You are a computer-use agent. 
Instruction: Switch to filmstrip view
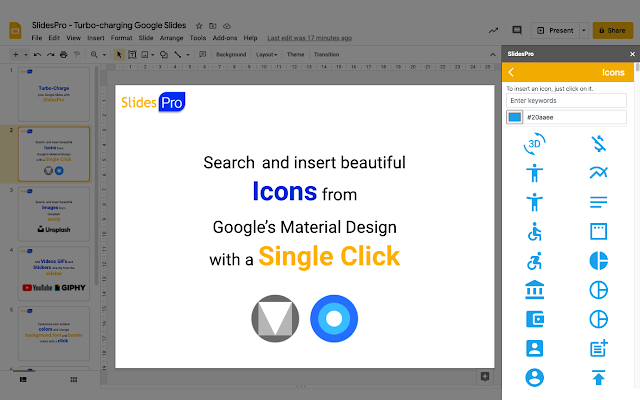tap(23, 380)
